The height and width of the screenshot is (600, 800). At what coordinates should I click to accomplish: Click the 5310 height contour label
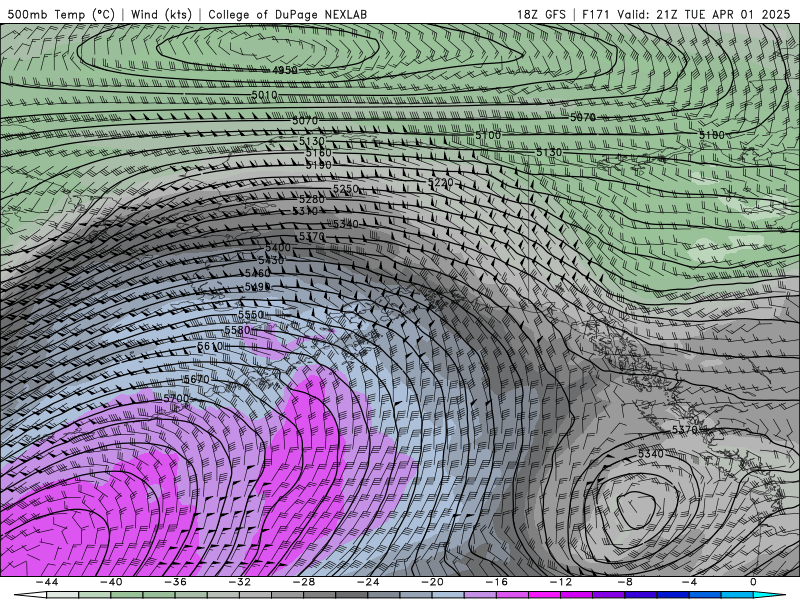(305, 211)
